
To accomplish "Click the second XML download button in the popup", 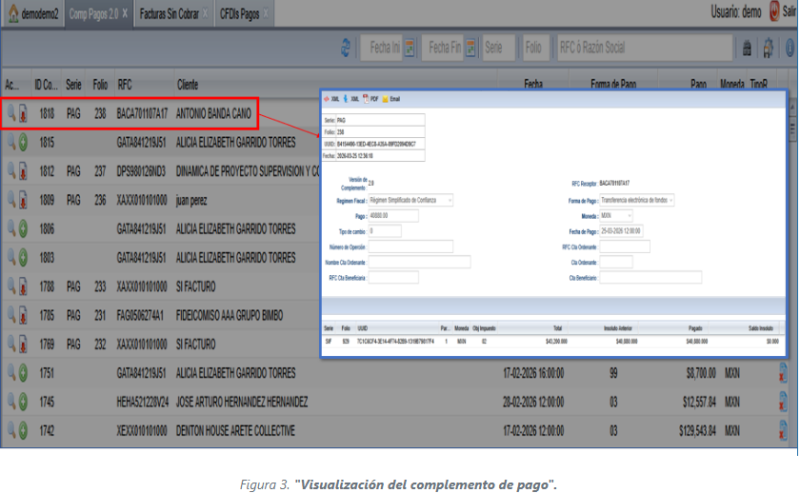I will click(x=351, y=99).
